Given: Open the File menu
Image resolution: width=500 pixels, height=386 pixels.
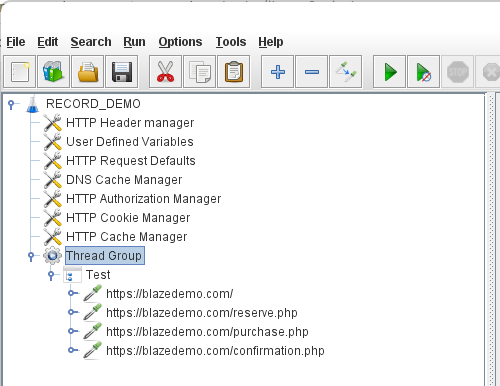Looking at the screenshot, I should click(x=16, y=42).
